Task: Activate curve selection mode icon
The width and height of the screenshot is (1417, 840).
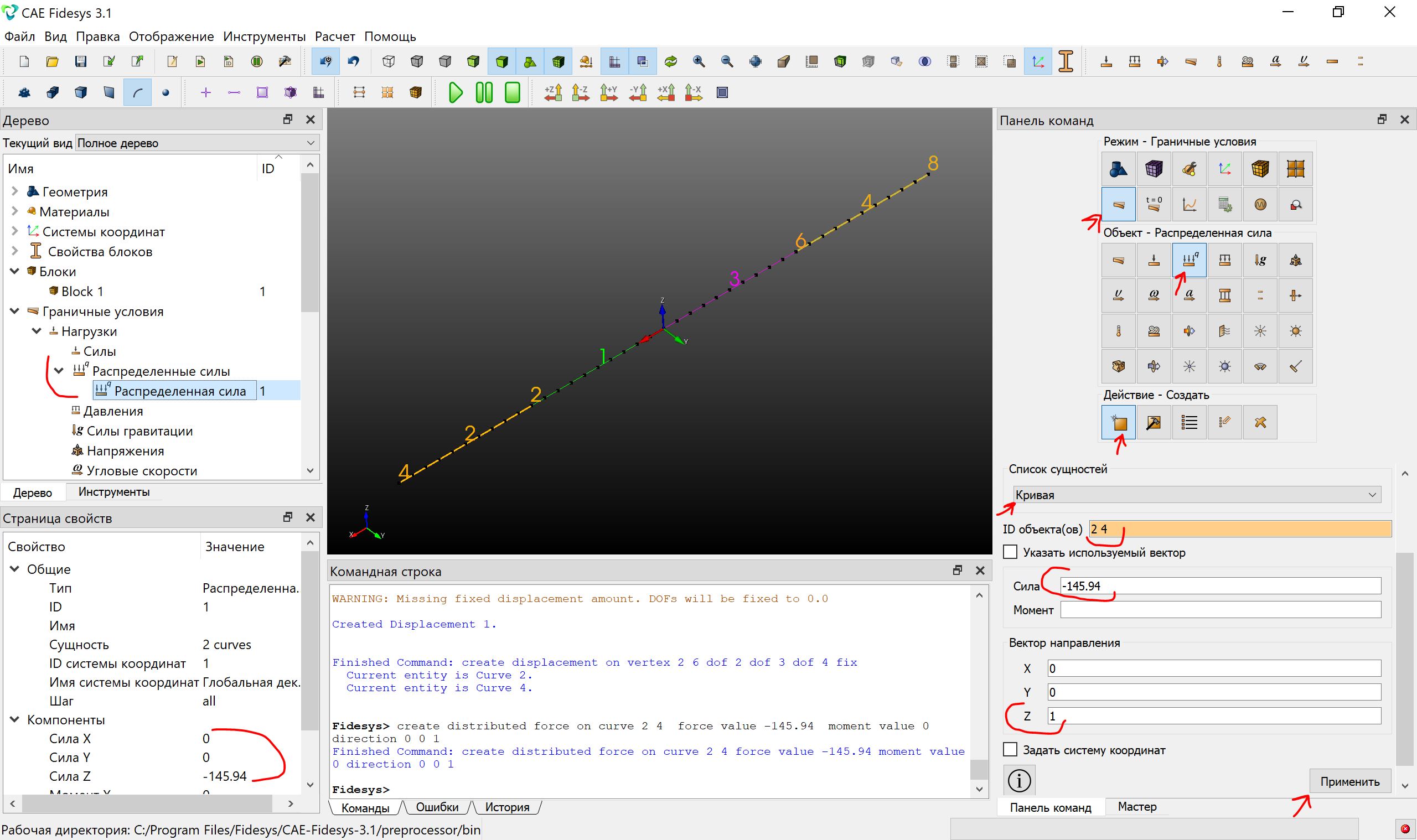Action: [138, 92]
